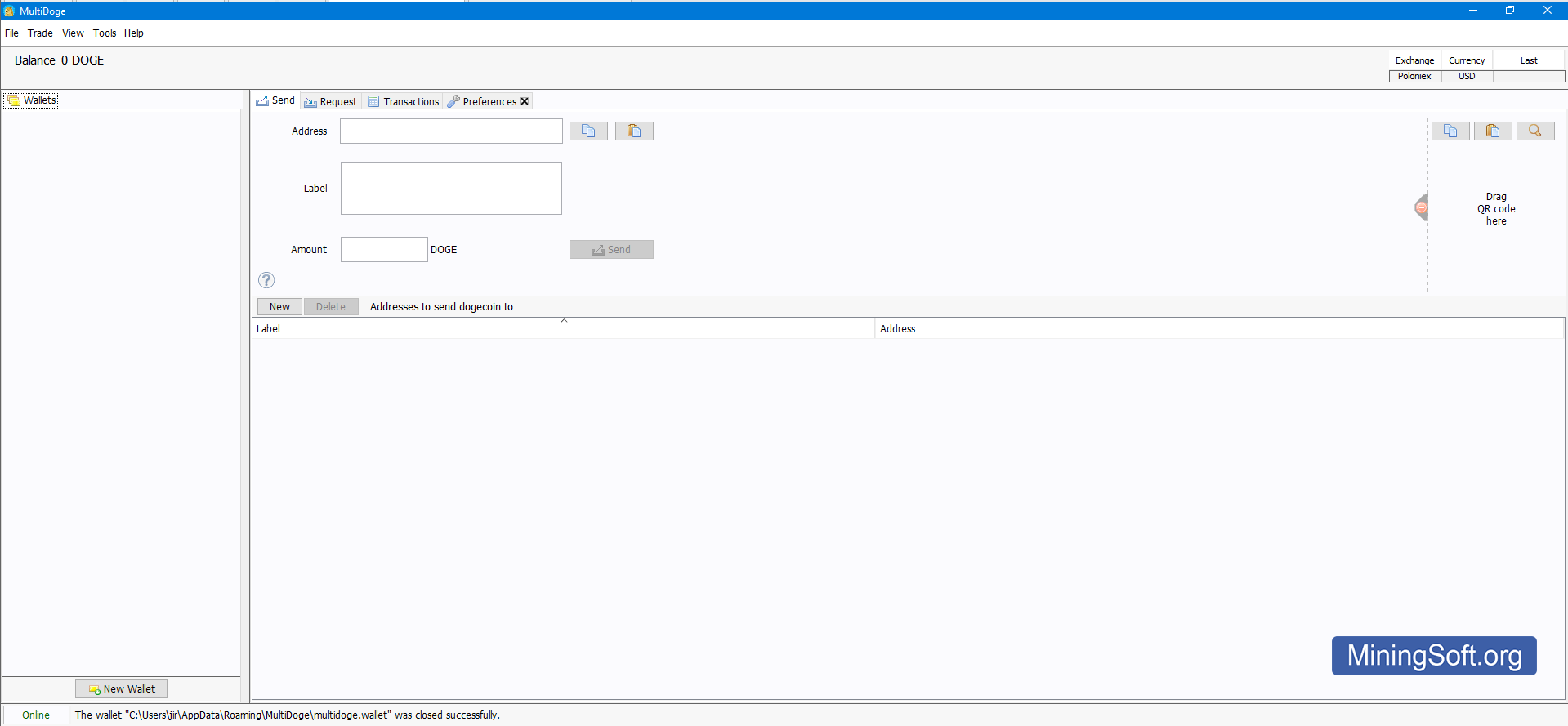The width and height of the screenshot is (1568, 726).
Task: Restore down the MultiDoge window
Action: (1510, 11)
